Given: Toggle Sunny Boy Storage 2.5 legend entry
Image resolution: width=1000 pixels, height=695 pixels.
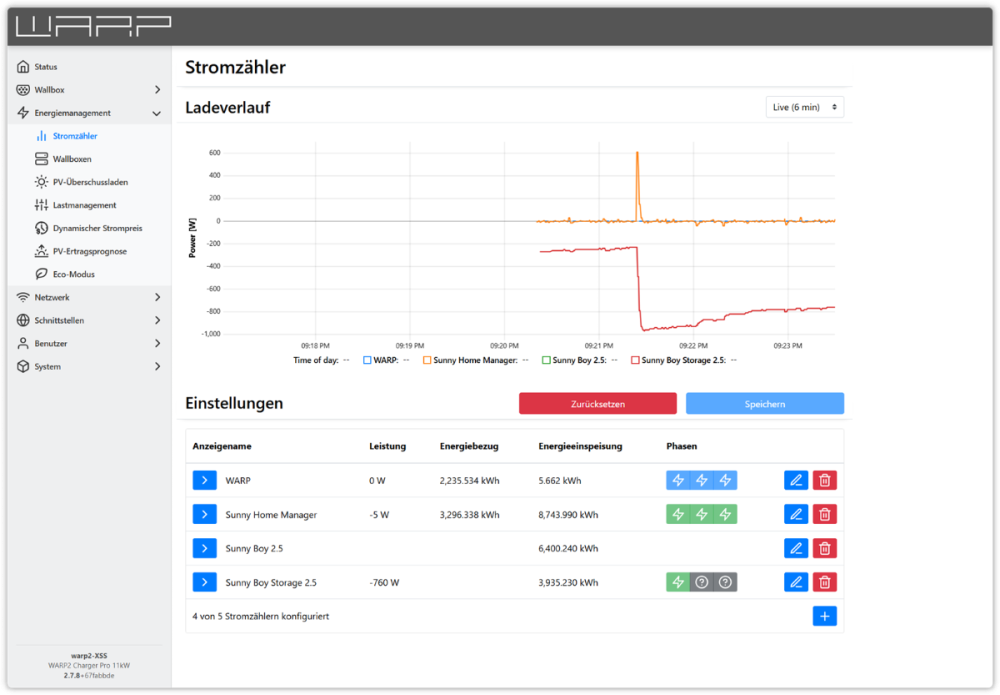Looking at the screenshot, I should pyautogui.click(x=635, y=360).
